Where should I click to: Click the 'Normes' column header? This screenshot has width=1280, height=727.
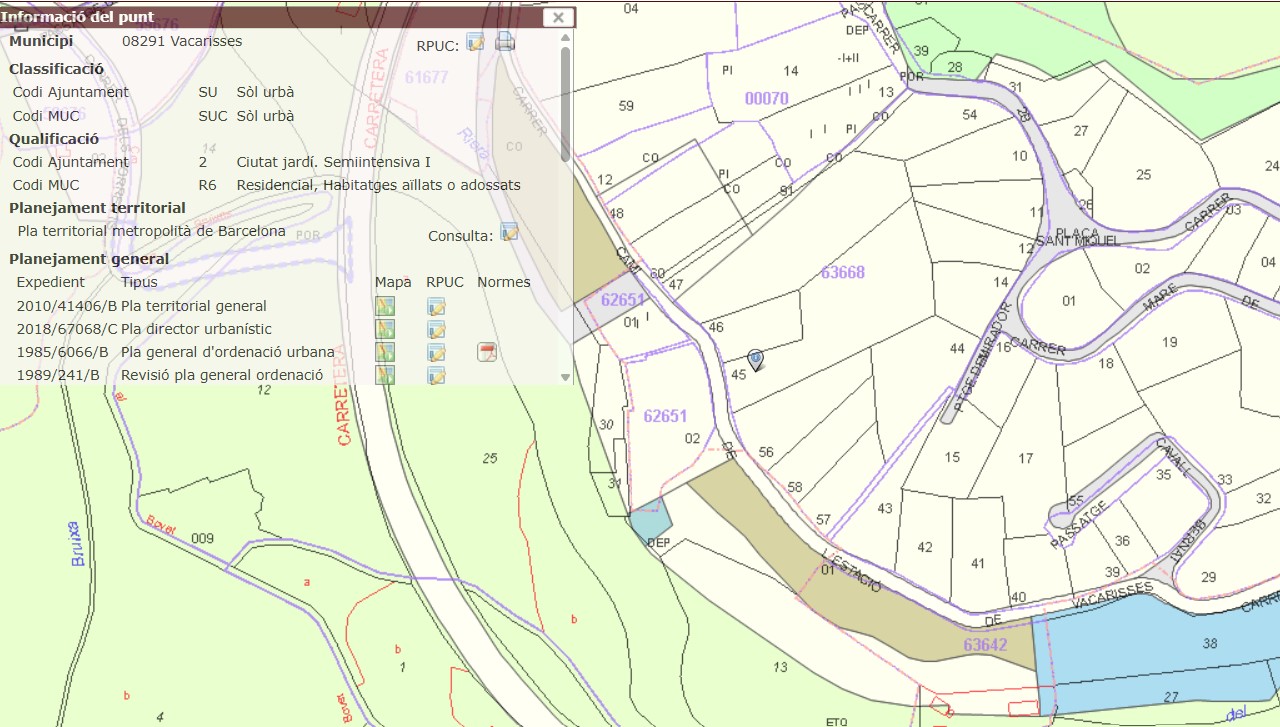coord(503,282)
